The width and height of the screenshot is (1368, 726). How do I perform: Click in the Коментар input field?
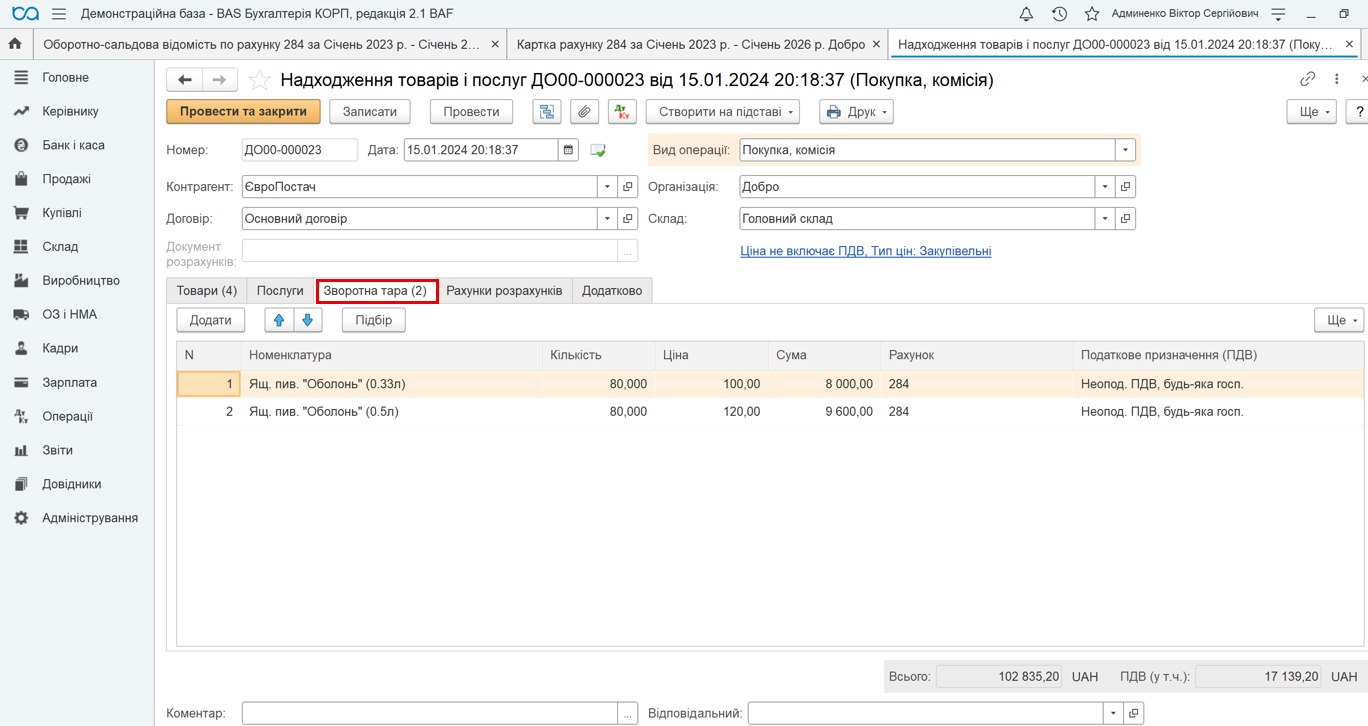coord(430,713)
